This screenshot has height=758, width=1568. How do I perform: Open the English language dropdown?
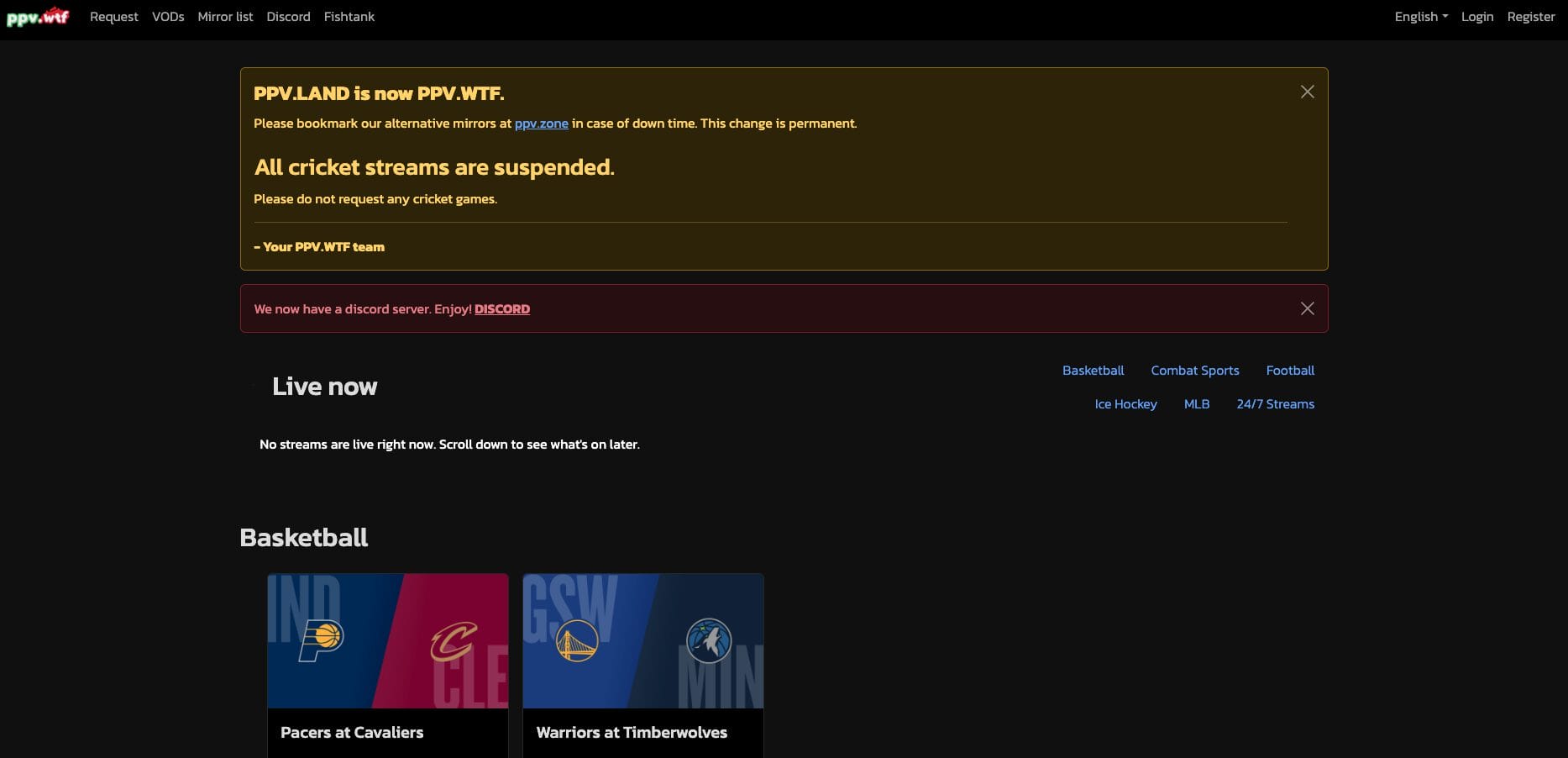coord(1419,16)
